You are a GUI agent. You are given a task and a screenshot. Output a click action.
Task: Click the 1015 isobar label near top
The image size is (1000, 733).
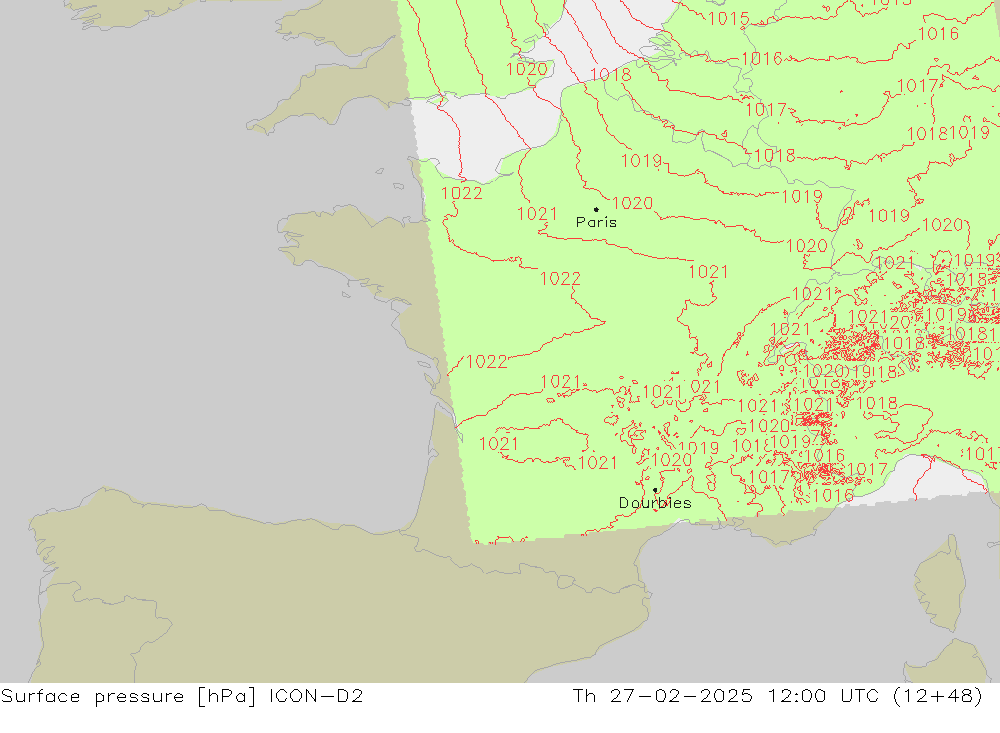pyautogui.click(x=728, y=19)
